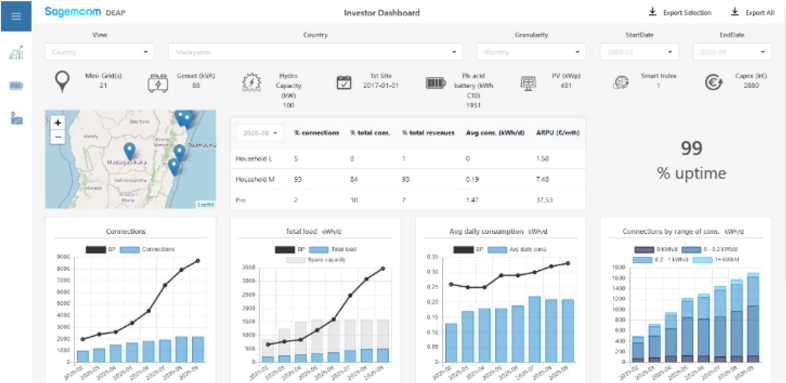
Task: Click the Total load kWh/d chart title
Action: pyautogui.click(x=315, y=231)
